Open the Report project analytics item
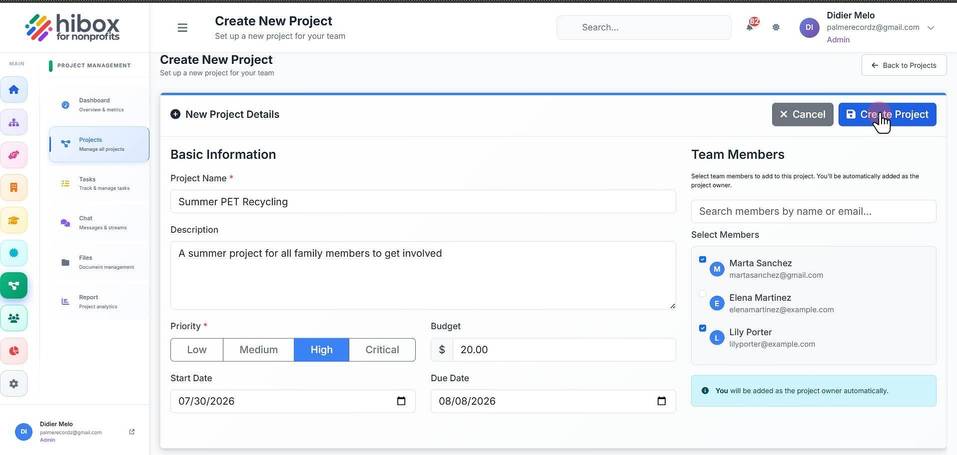Image resolution: width=957 pixels, height=455 pixels. coord(99,302)
